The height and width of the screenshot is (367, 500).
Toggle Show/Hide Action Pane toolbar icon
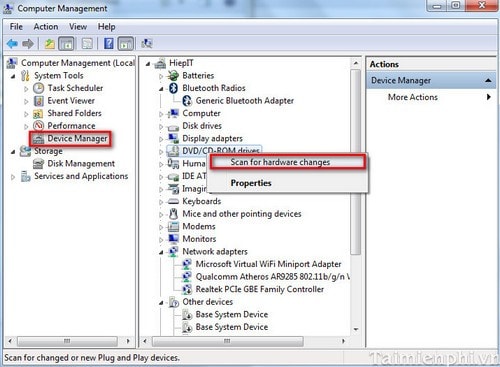click(126, 43)
